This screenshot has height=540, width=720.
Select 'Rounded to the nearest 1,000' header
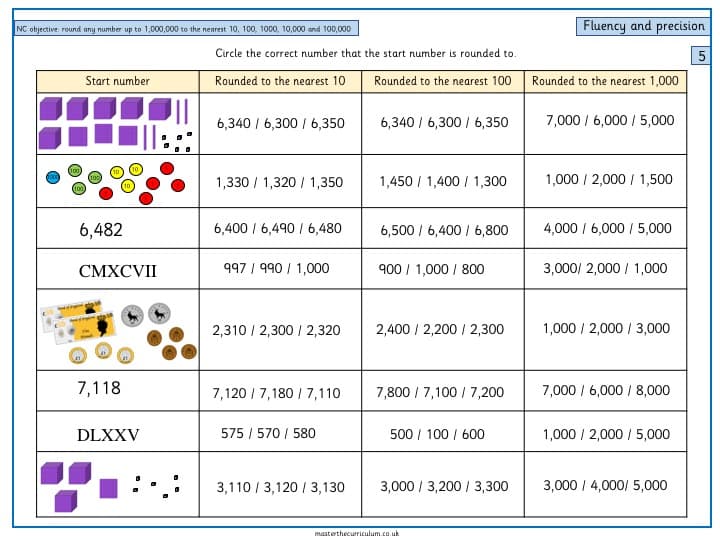[605, 81]
